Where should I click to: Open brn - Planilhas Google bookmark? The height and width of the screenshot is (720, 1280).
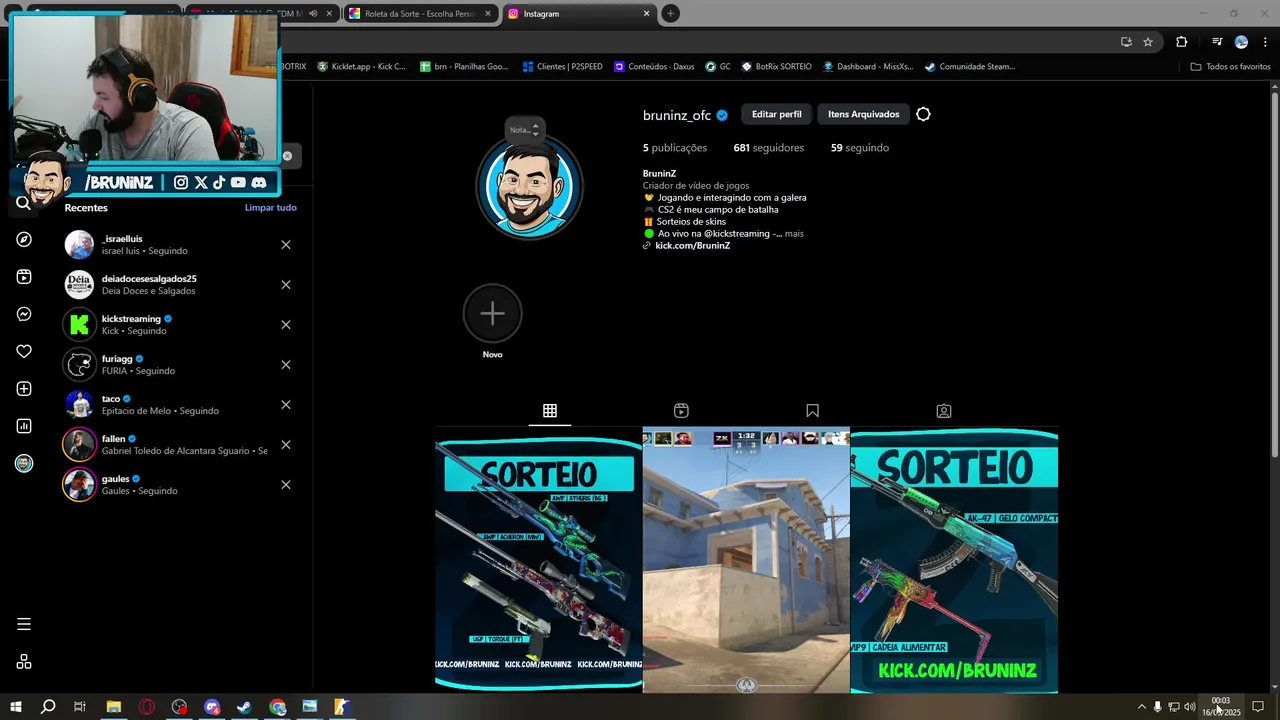(x=464, y=67)
